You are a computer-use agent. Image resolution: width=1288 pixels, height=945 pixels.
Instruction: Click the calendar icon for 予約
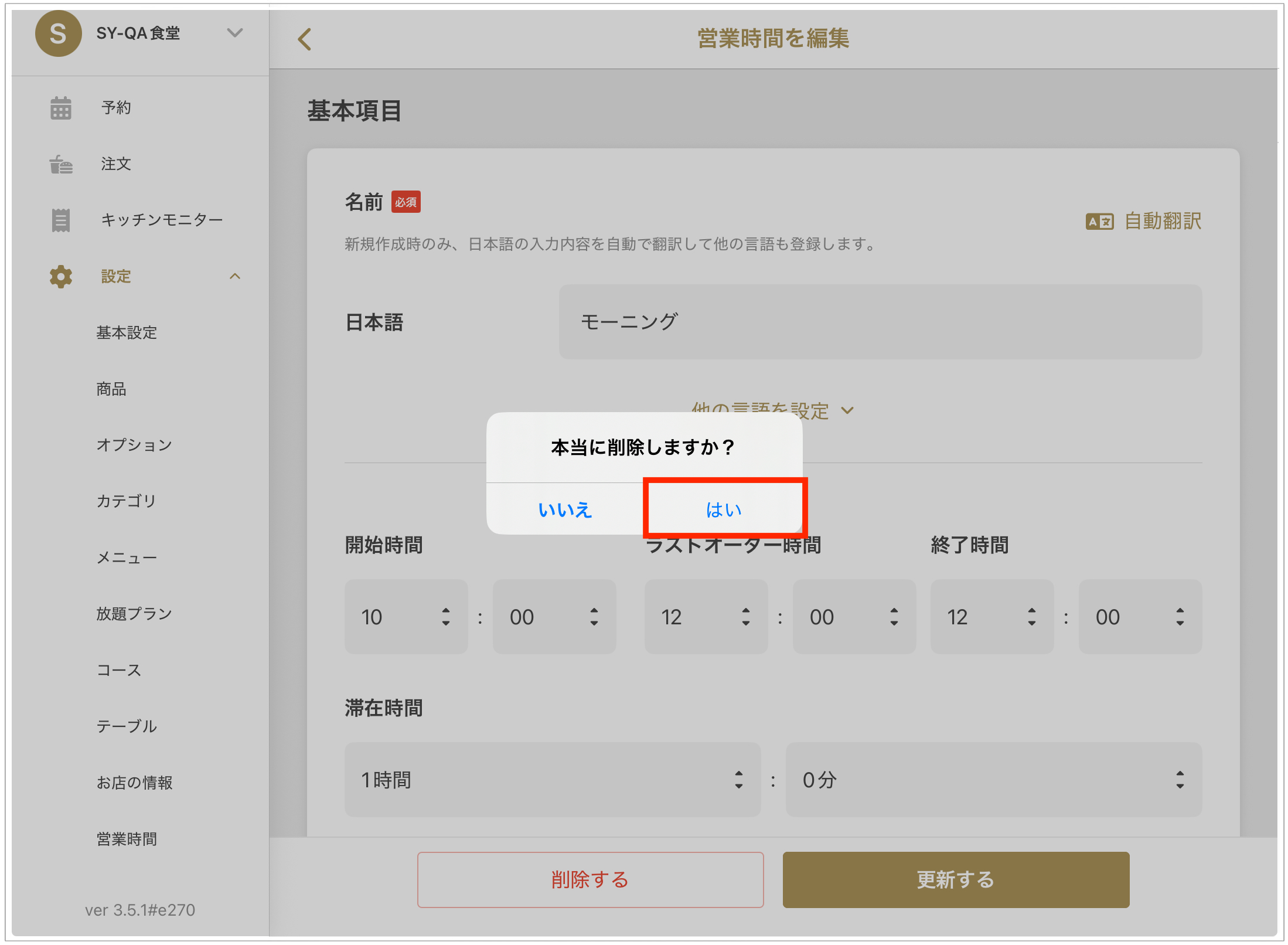coord(60,108)
